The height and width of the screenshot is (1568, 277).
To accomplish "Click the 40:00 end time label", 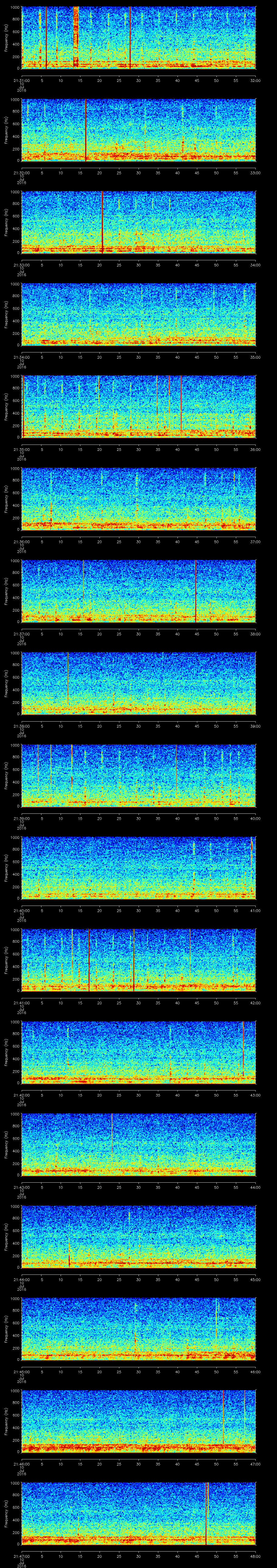I will (255, 818).
